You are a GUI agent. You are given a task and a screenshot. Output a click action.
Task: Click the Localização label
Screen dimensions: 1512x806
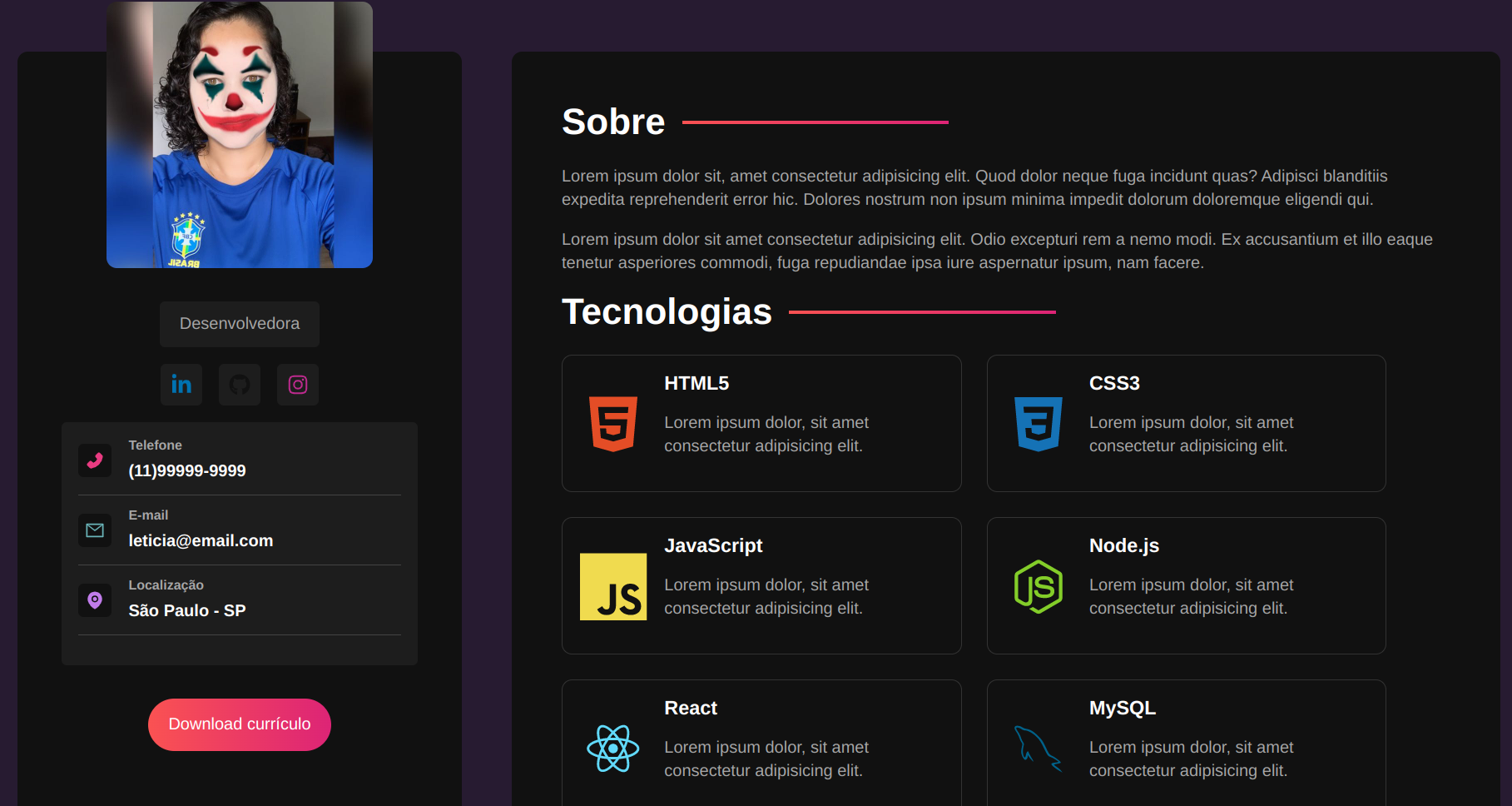pyautogui.click(x=166, y=585)
